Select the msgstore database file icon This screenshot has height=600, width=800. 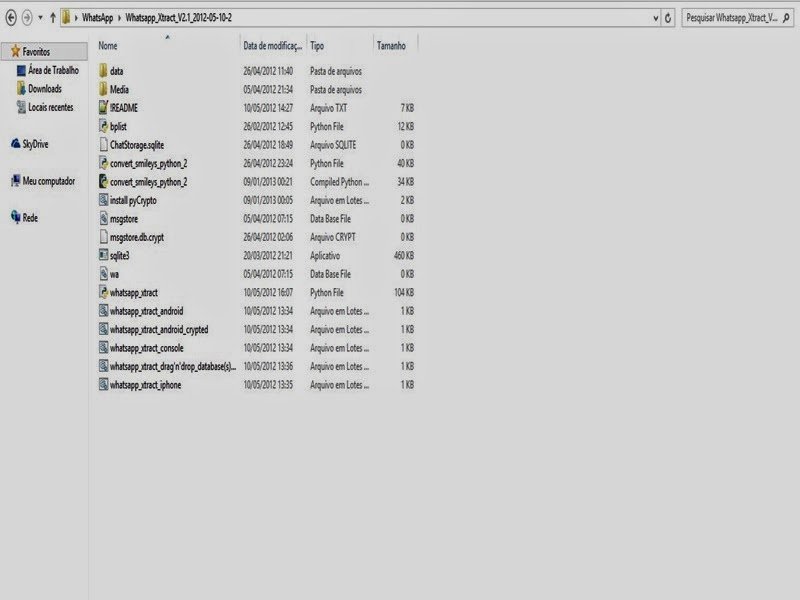click(103, 218)
